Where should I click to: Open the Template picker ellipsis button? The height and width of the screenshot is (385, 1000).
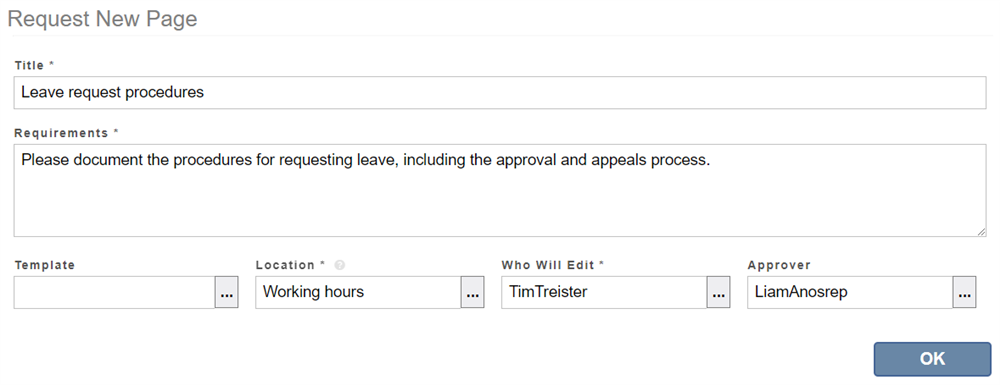tap(226, 293)
